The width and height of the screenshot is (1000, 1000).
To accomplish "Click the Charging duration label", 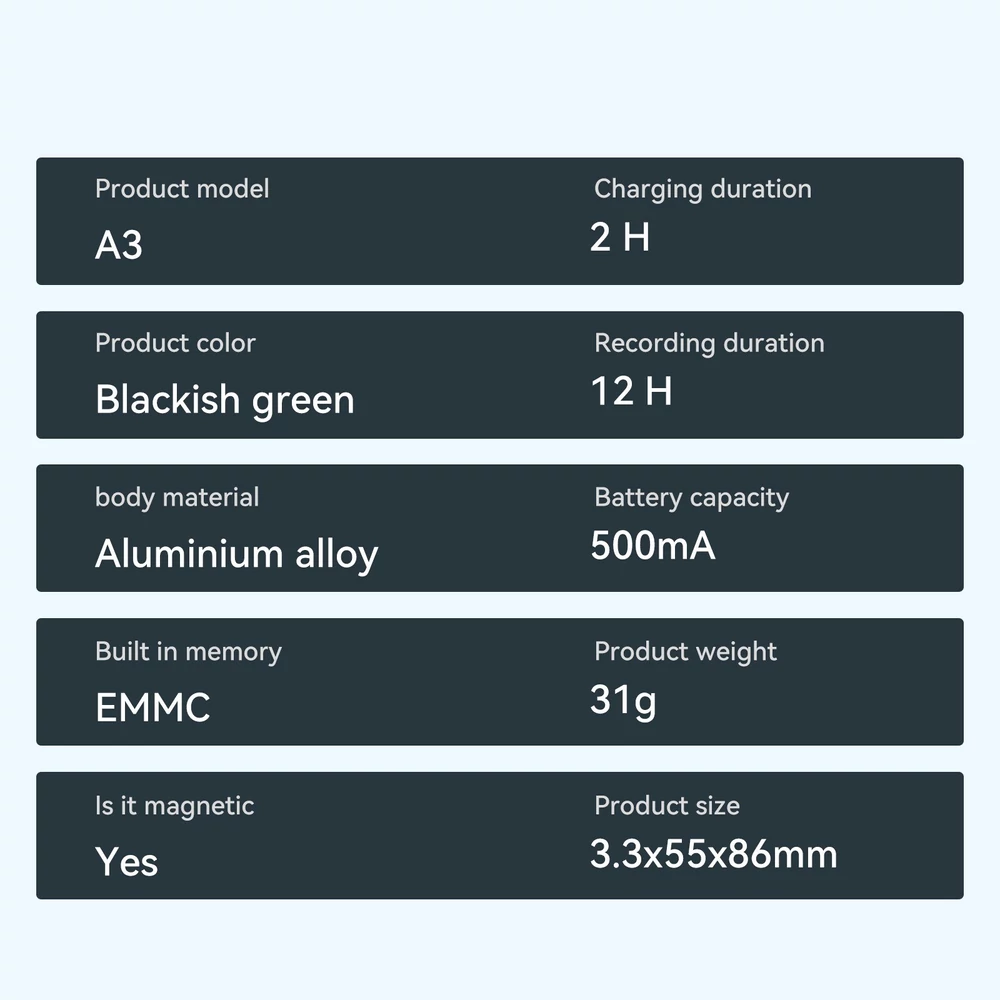I will click(x=703, y=189).
